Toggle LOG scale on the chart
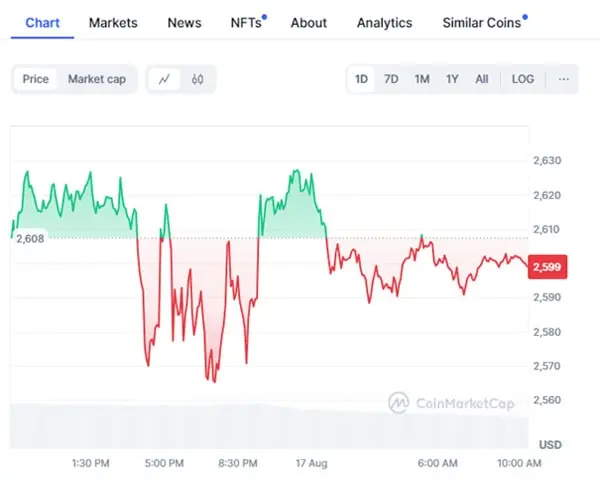The width and height of the screenshot is (600, 480). [523, 79]
